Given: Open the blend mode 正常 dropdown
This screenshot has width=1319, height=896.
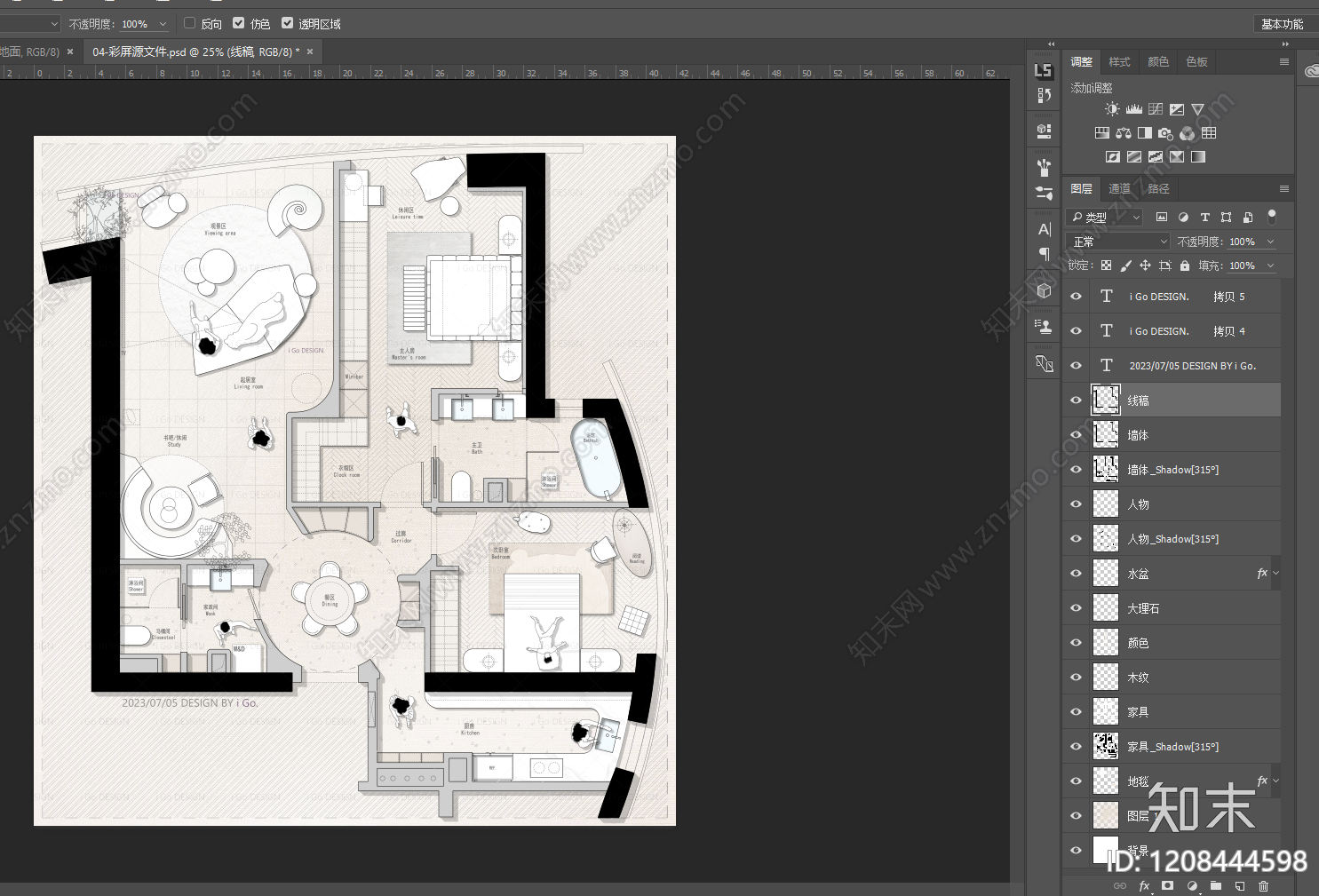Looking at the screenshot, I should pyautogui.click(x=1119, y=242).
